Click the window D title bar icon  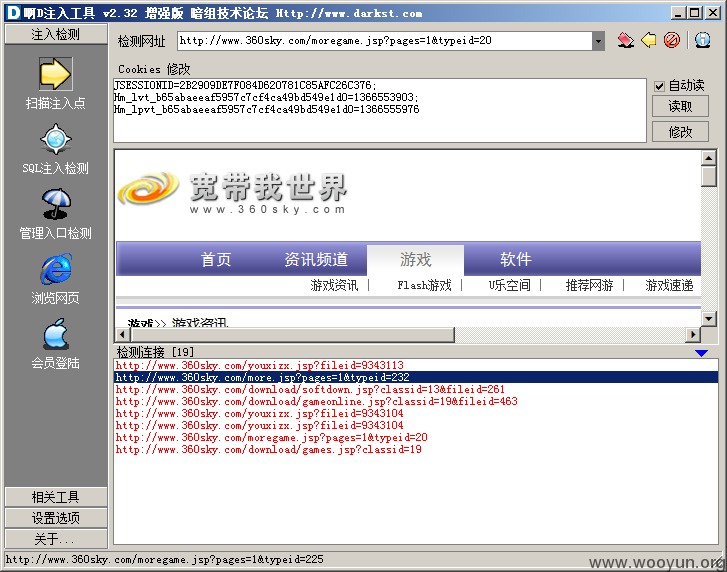[x=13, y=13]
